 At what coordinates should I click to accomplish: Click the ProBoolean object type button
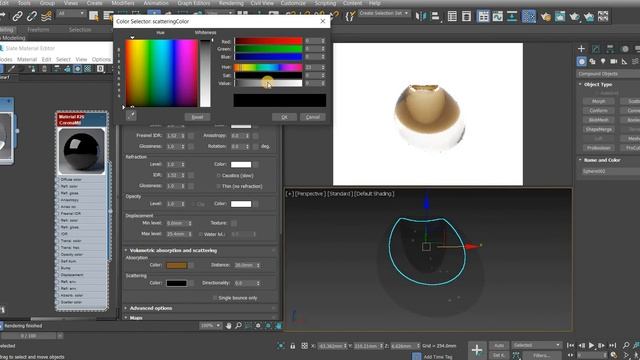(x=598, y=148)
